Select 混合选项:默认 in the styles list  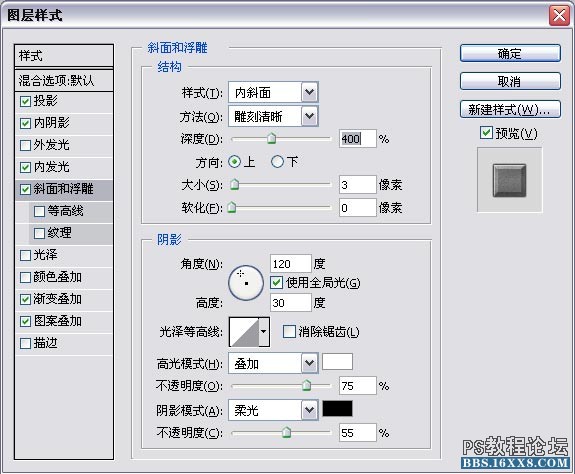tap(64, 80)
